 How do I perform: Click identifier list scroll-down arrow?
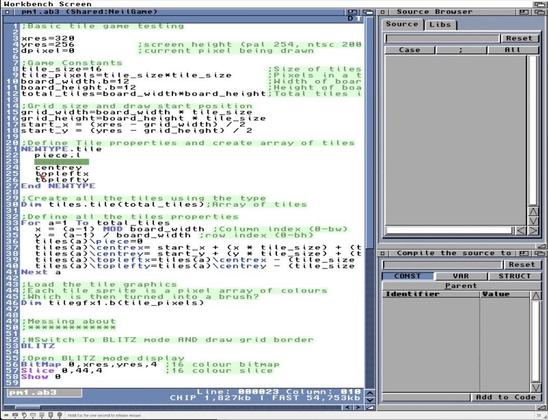coord(536,387)
